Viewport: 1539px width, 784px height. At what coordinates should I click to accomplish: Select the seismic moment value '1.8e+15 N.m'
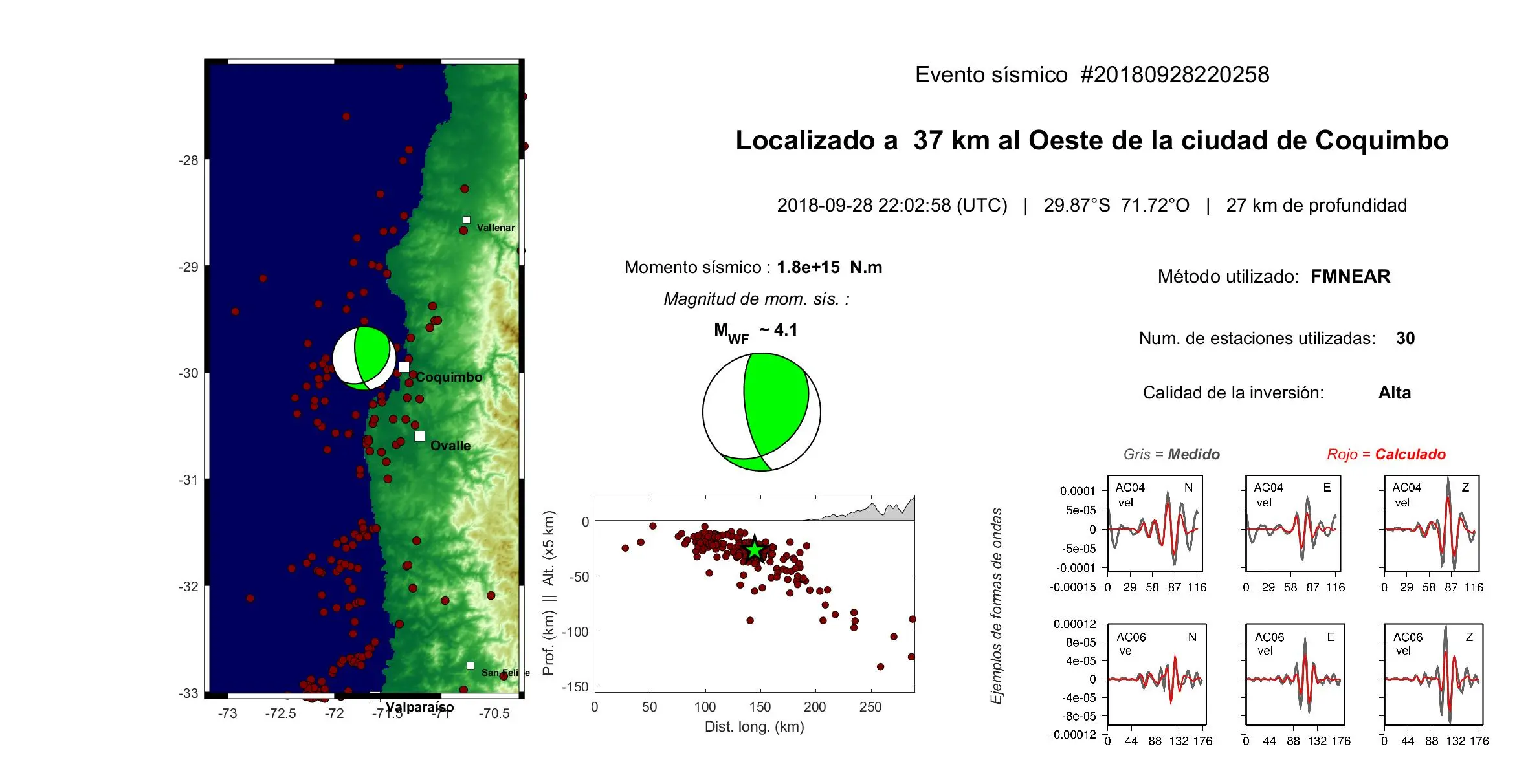[x=829, y=267]
